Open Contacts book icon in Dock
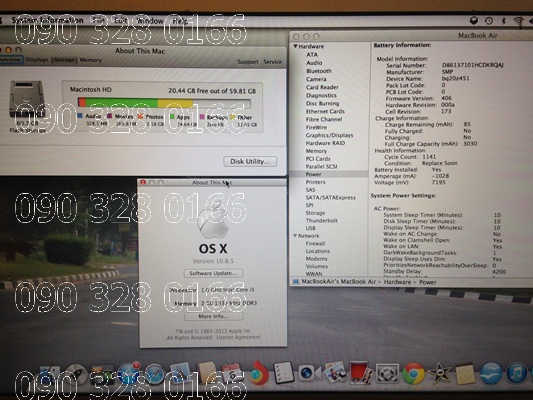Screen dimensions: 533x400 (x=207, y=373)
